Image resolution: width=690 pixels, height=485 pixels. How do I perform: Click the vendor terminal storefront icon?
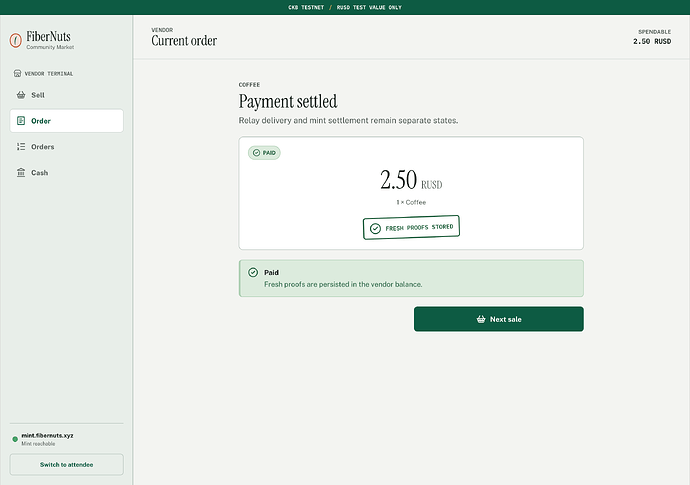[x=17, y=73]
